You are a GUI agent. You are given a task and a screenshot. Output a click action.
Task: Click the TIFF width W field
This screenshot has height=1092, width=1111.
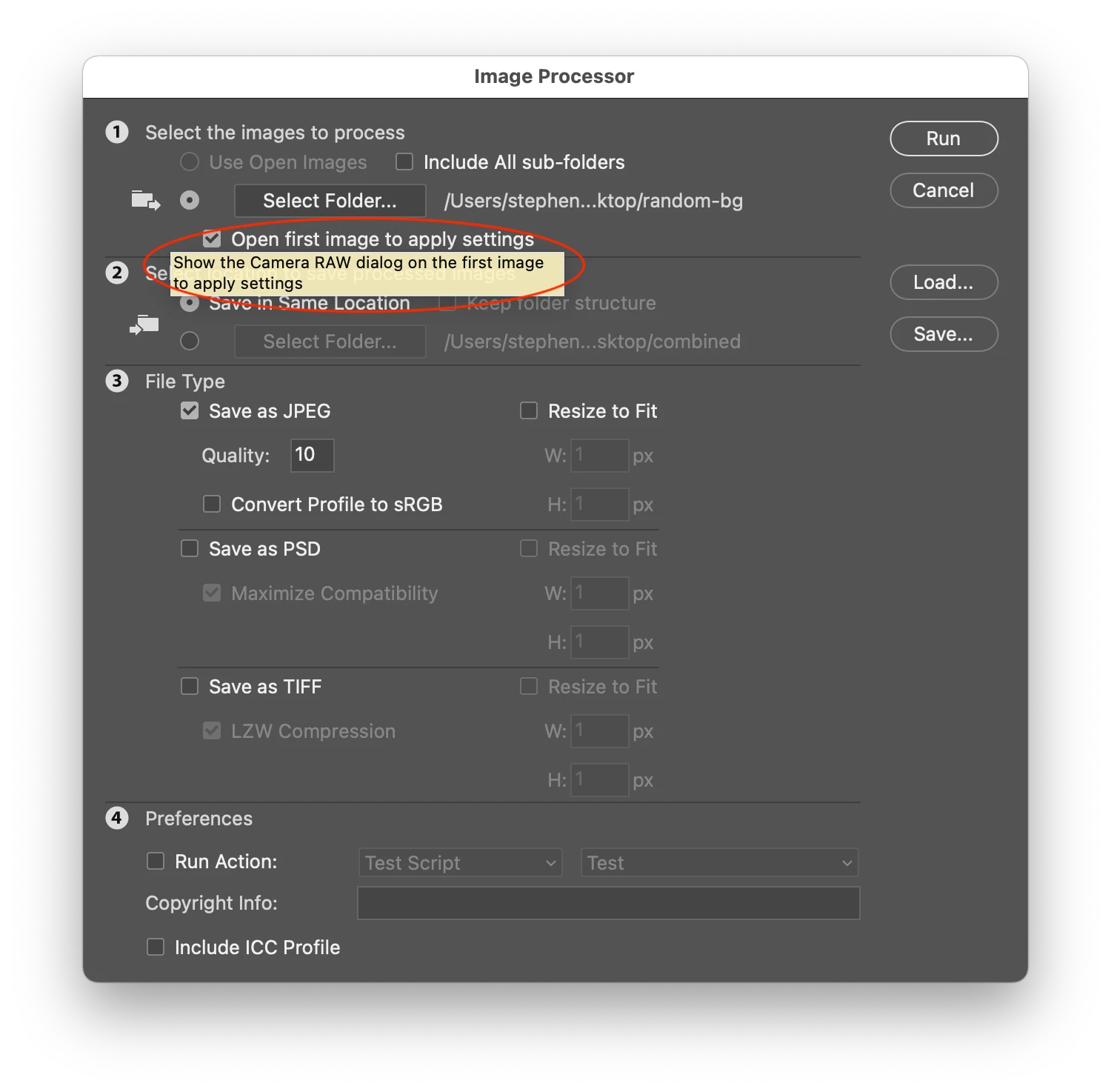tap(599, 730)
